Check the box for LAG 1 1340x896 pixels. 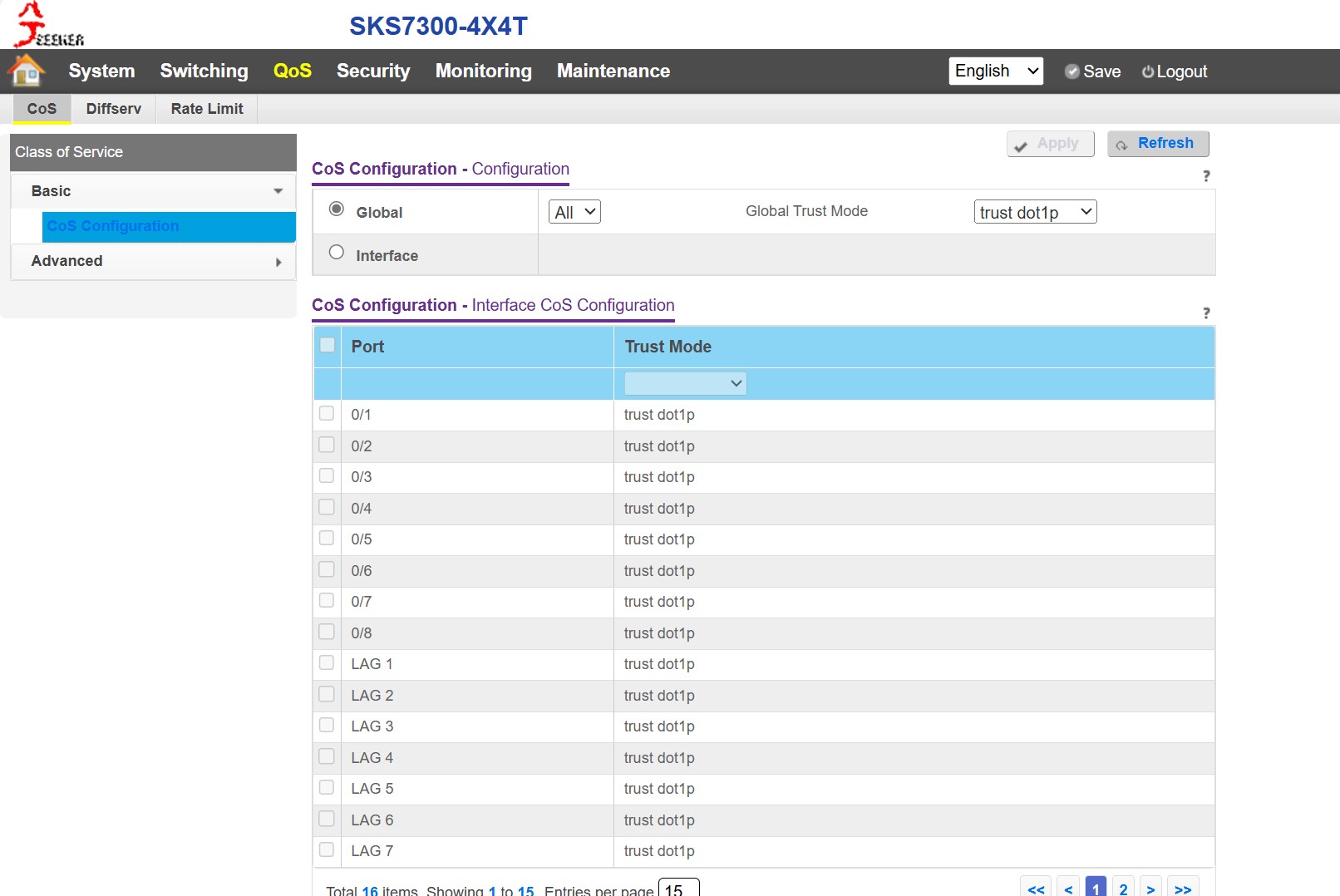pyautogui.click(x=327, y=663)
